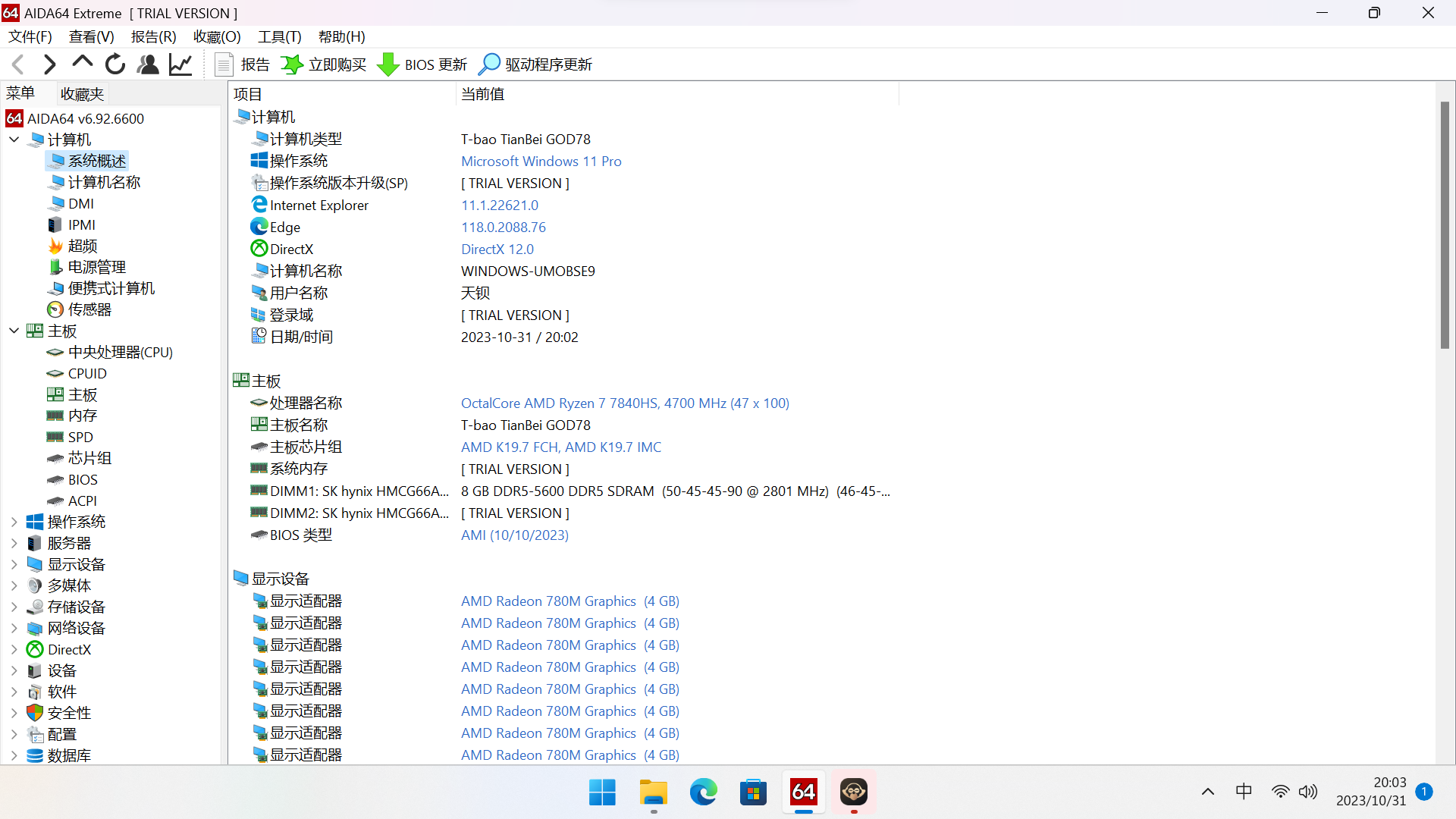Expand the 多媒体 tree node
The height and width of the screenshot is (819, 1456).
[x=14, y=585]
